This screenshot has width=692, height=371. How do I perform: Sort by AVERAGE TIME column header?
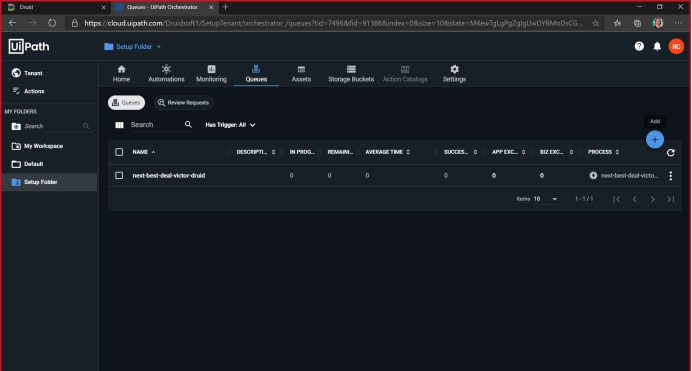[x=387, y=152]
